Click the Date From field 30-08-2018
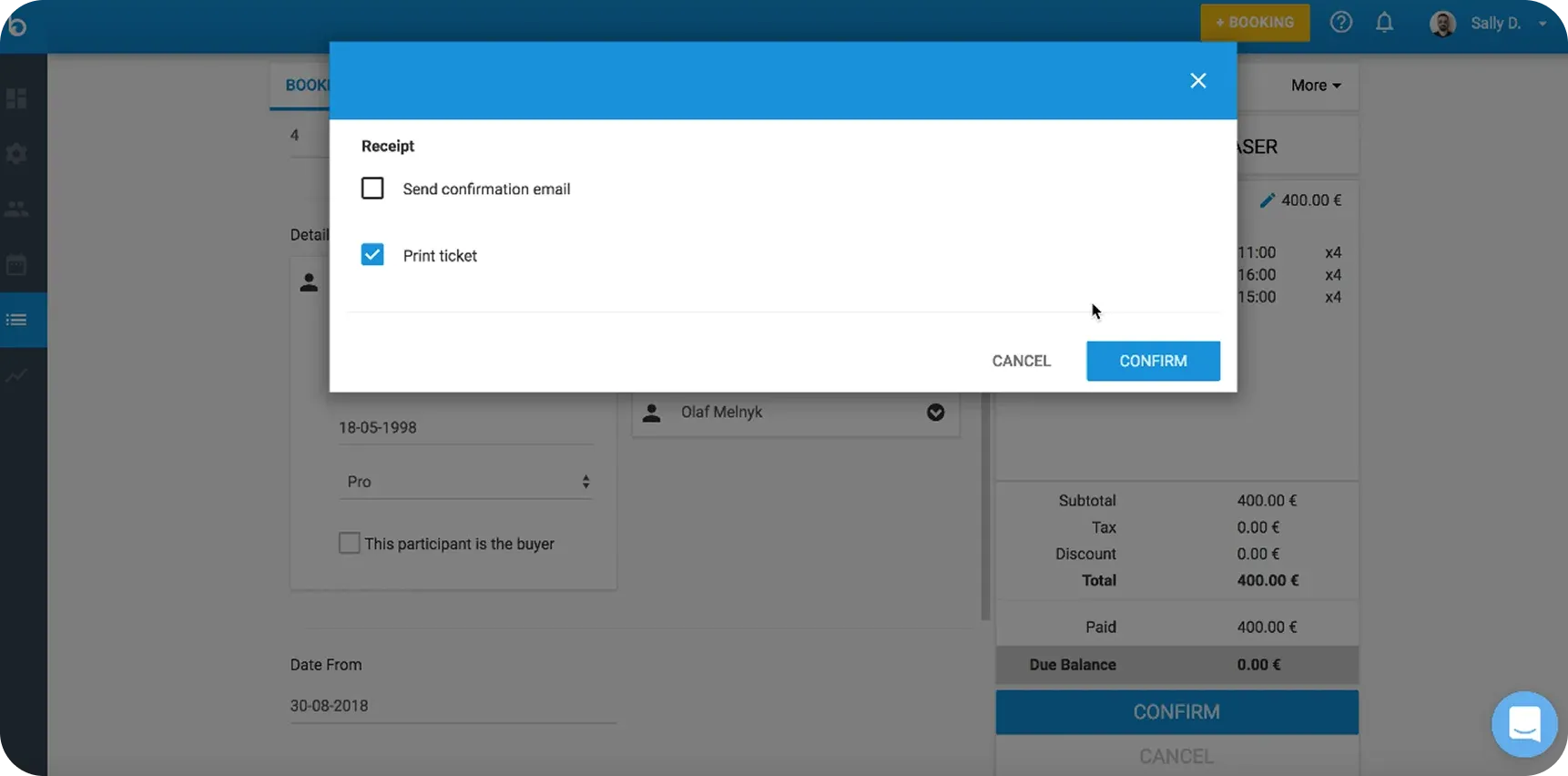 tap(453, 706)
